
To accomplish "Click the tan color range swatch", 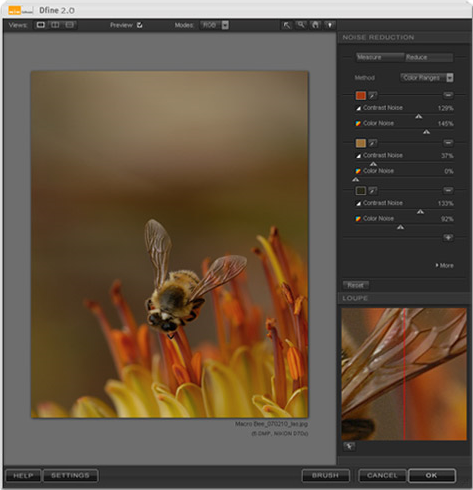I will tap(361, 143).
